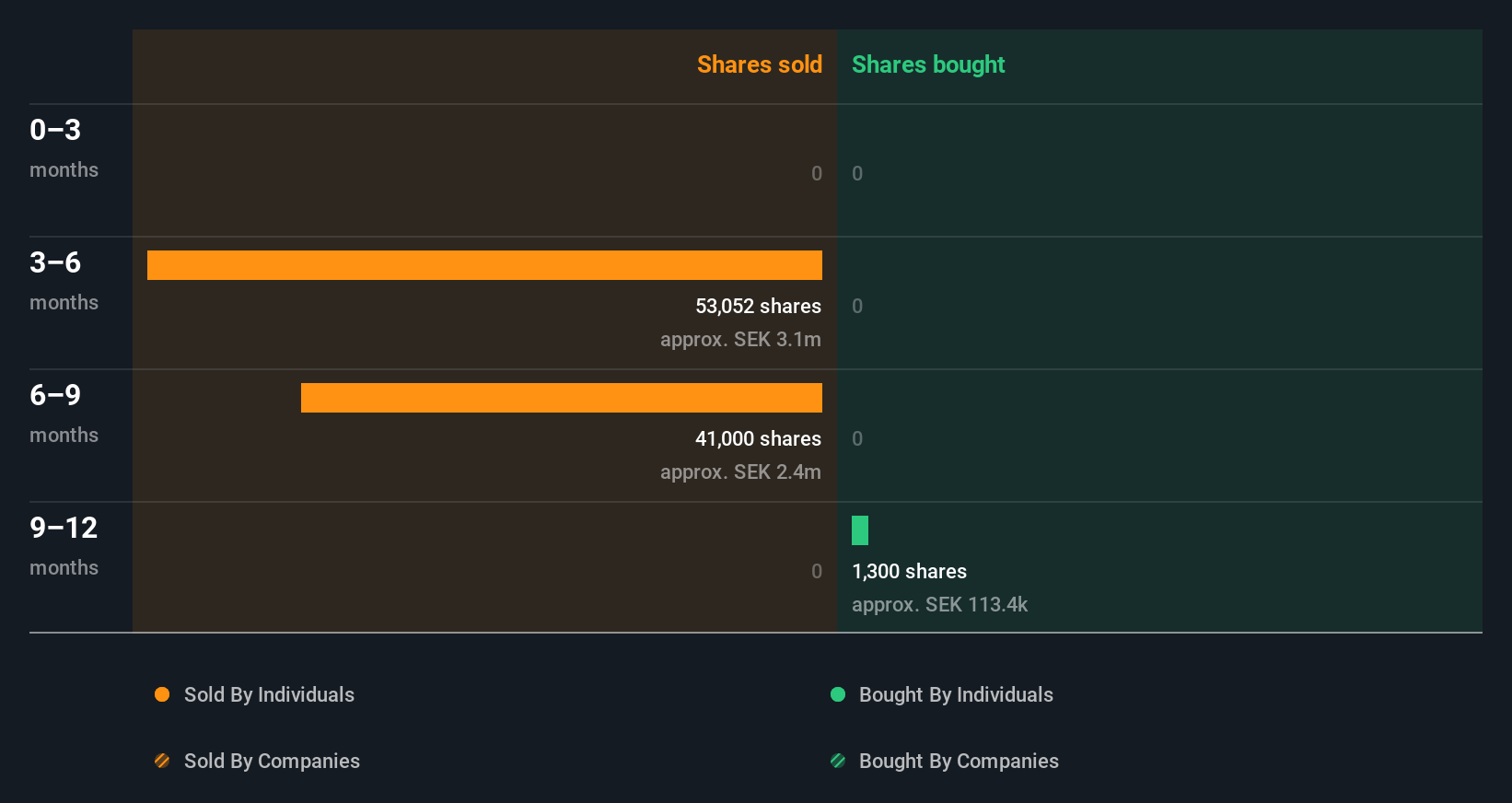1512x803 pixels.
Task: Click the green Bought By Individuals legend dot
Action: tap(838, 694)
